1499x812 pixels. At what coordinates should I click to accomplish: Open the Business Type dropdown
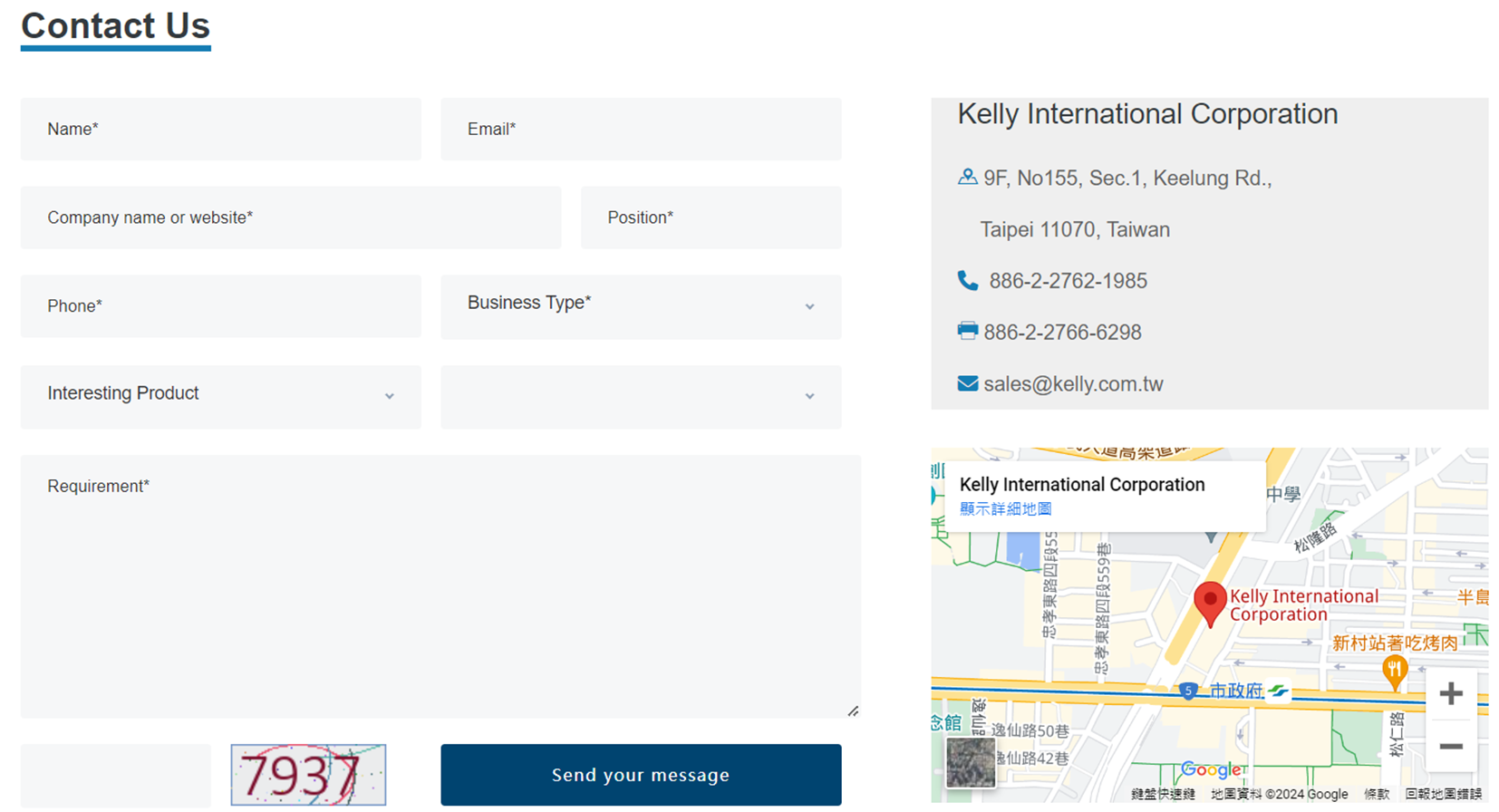(641, 306)
